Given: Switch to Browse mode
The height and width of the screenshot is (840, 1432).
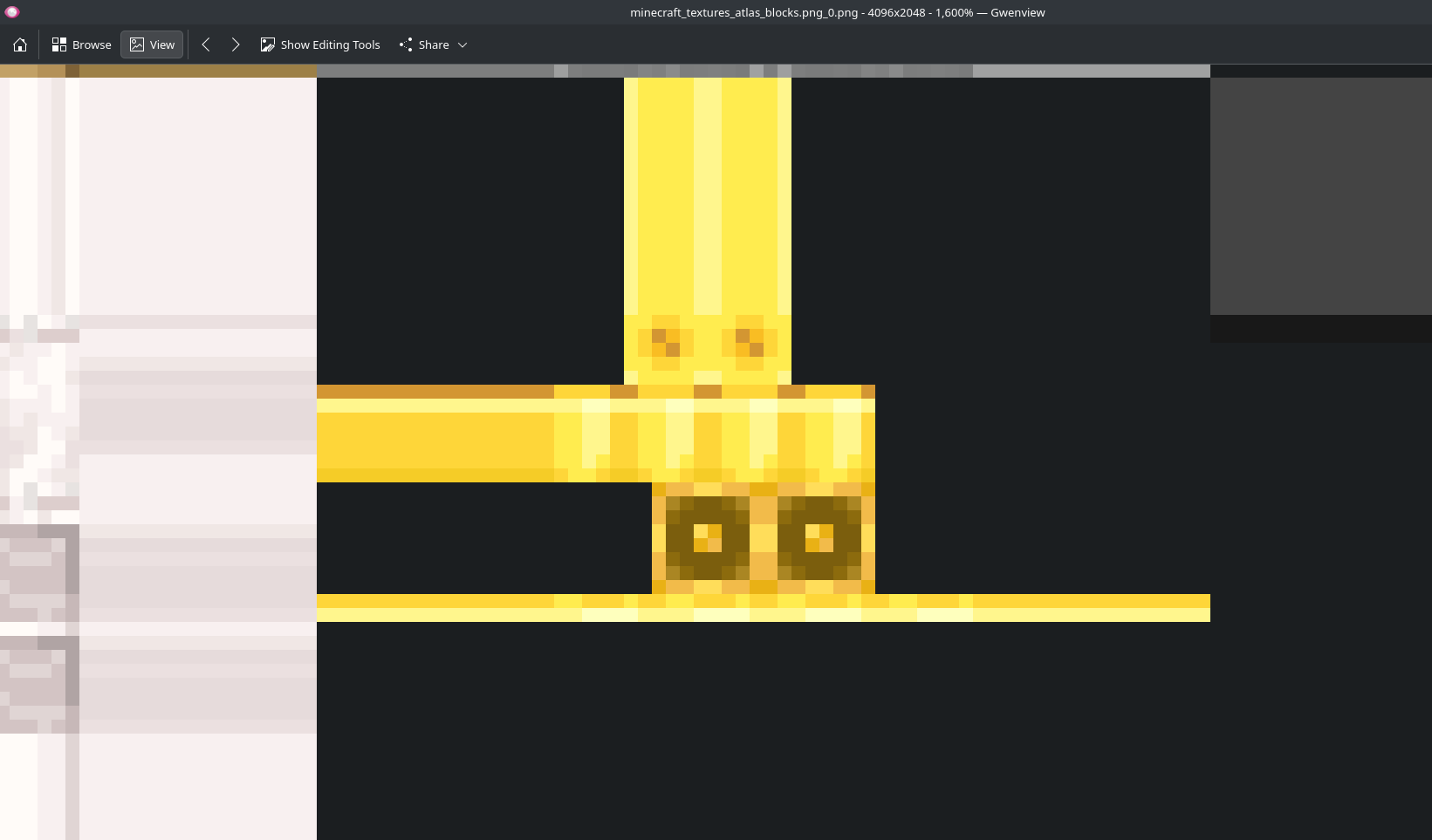Looking at the screenshot, I should coord(81,44).
